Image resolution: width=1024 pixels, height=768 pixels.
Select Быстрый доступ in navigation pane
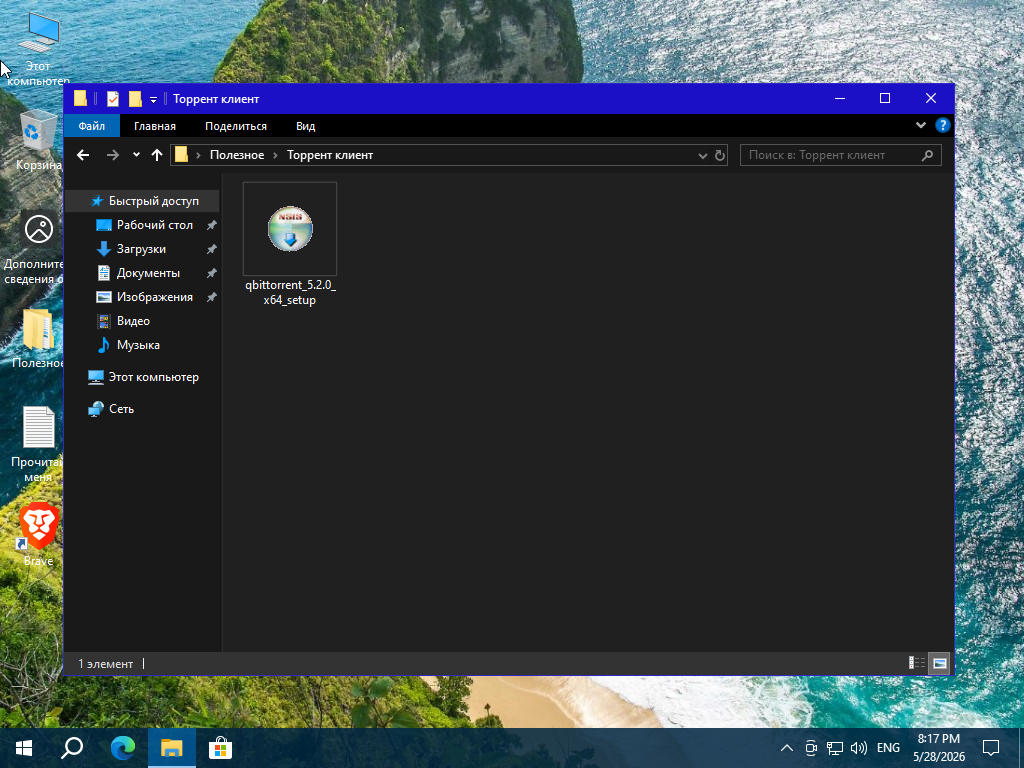(144, 201)
